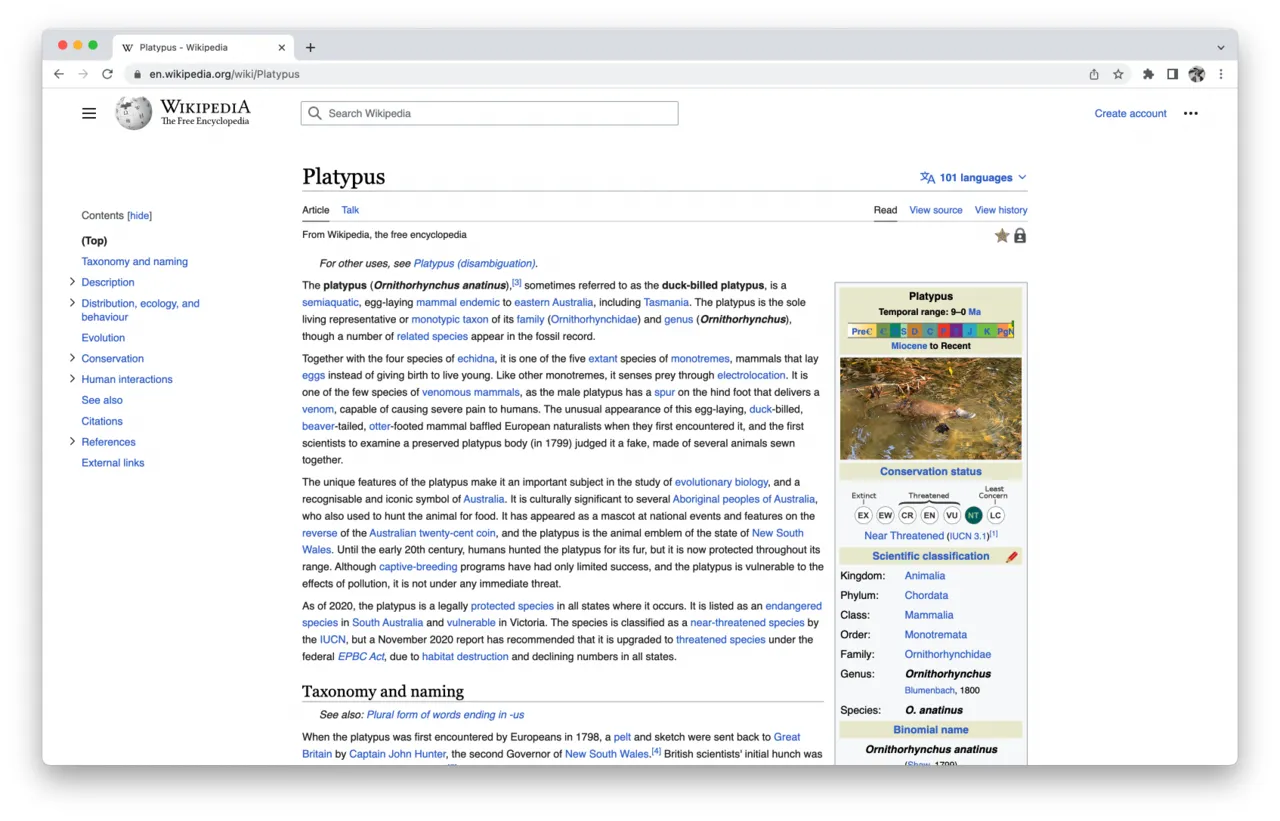Expand the Conservation section in contents
The image size is (1280, 821).
coord(72,358)
